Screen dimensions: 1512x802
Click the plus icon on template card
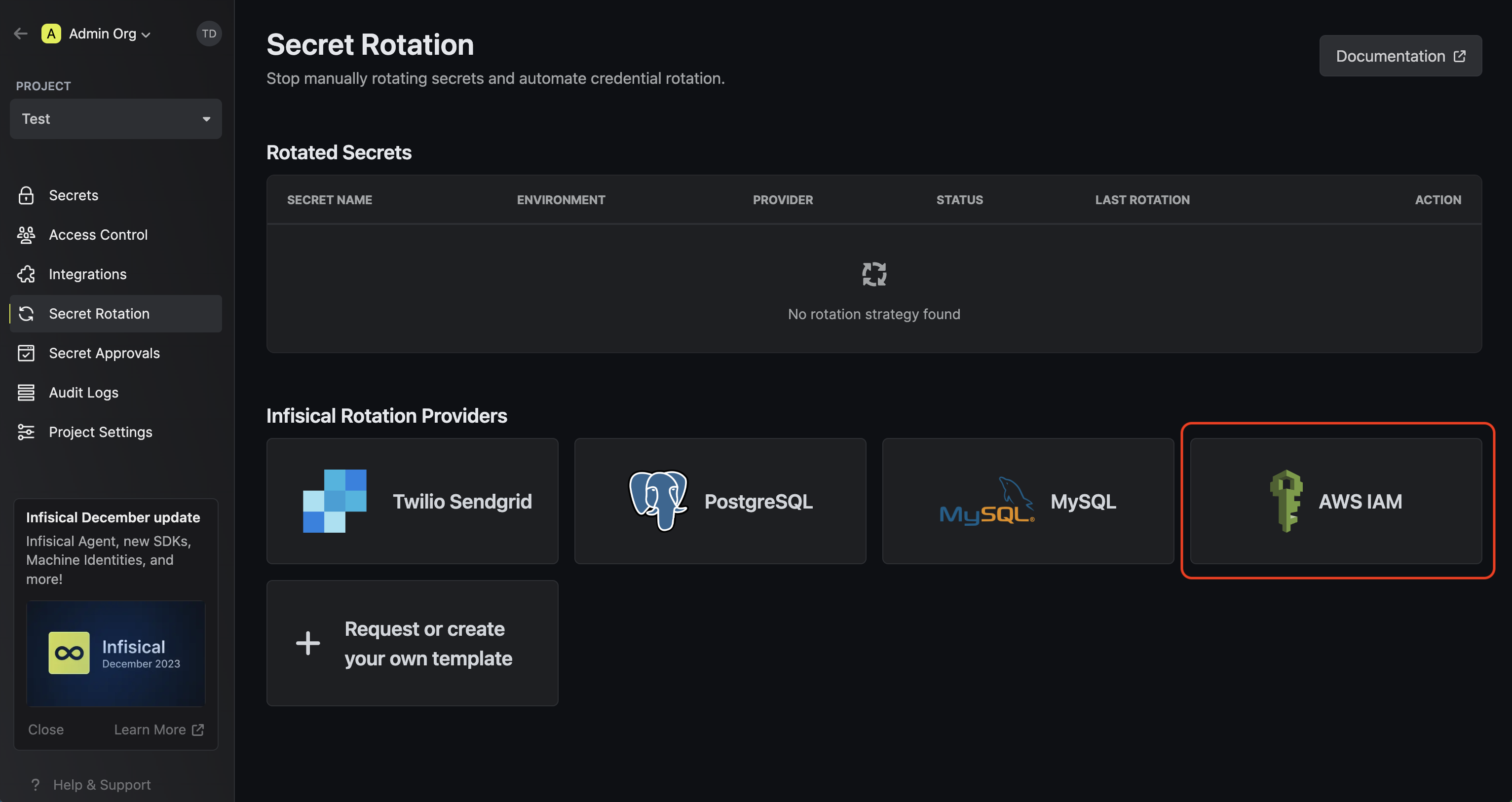[307, 643]
